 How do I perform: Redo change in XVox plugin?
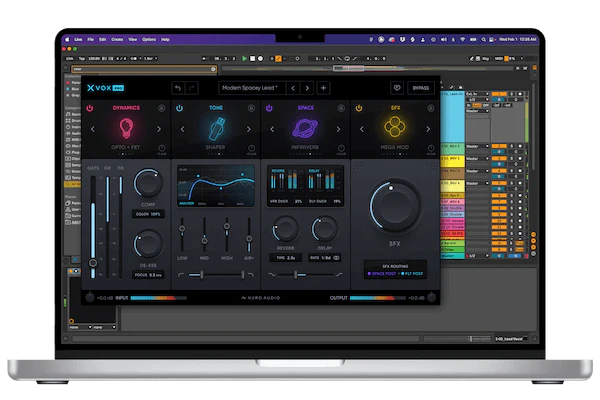pos(191,88)
